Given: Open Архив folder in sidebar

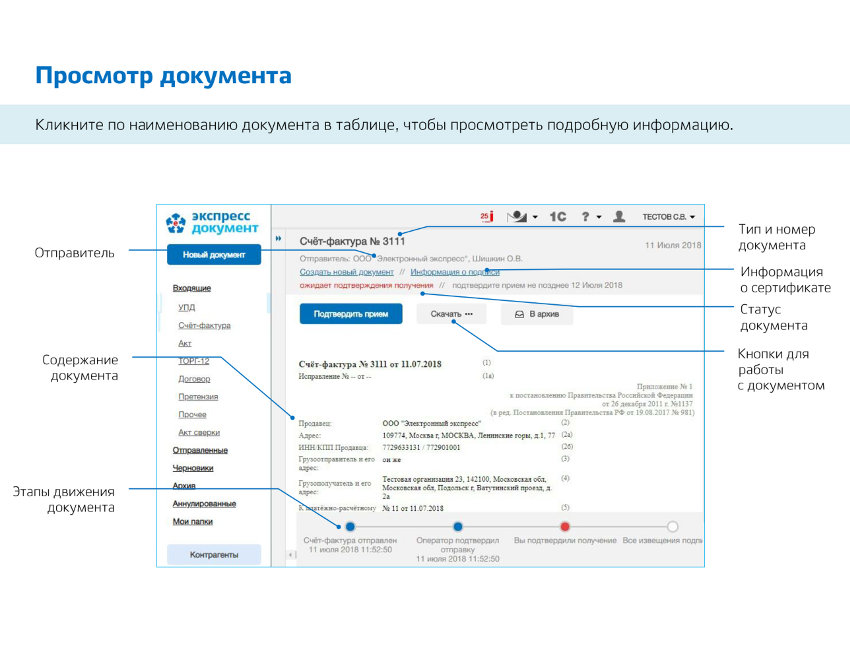Looking at the screenshot, I should pos(184,486).
